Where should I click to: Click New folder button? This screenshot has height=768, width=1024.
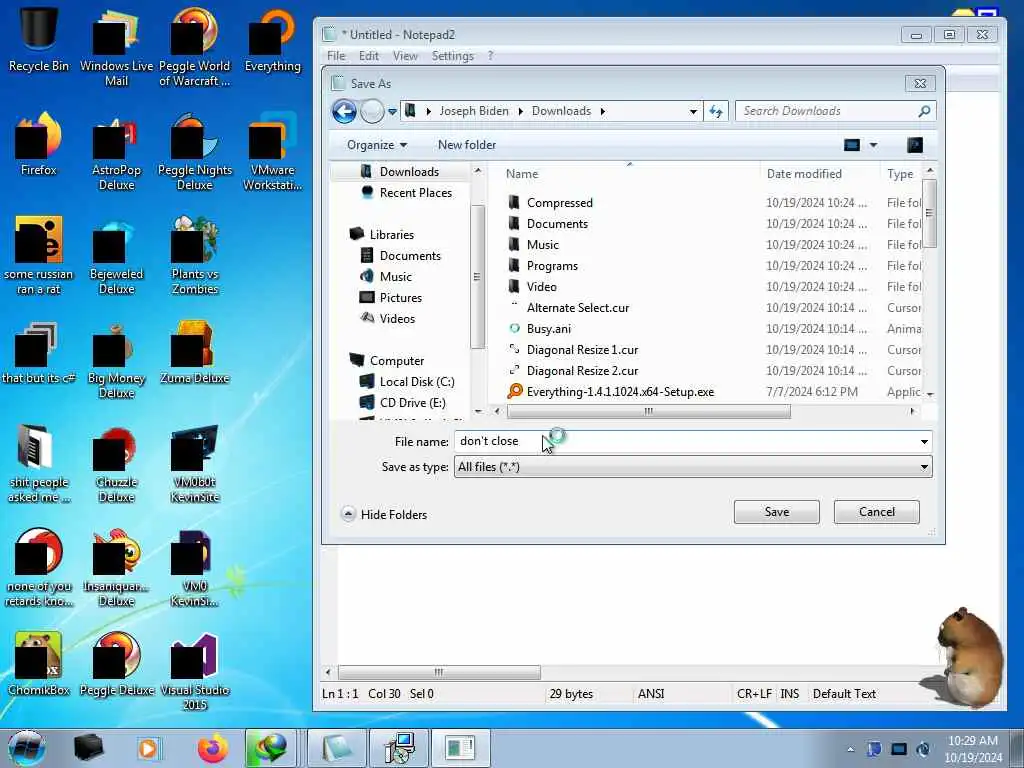point(466,145)
